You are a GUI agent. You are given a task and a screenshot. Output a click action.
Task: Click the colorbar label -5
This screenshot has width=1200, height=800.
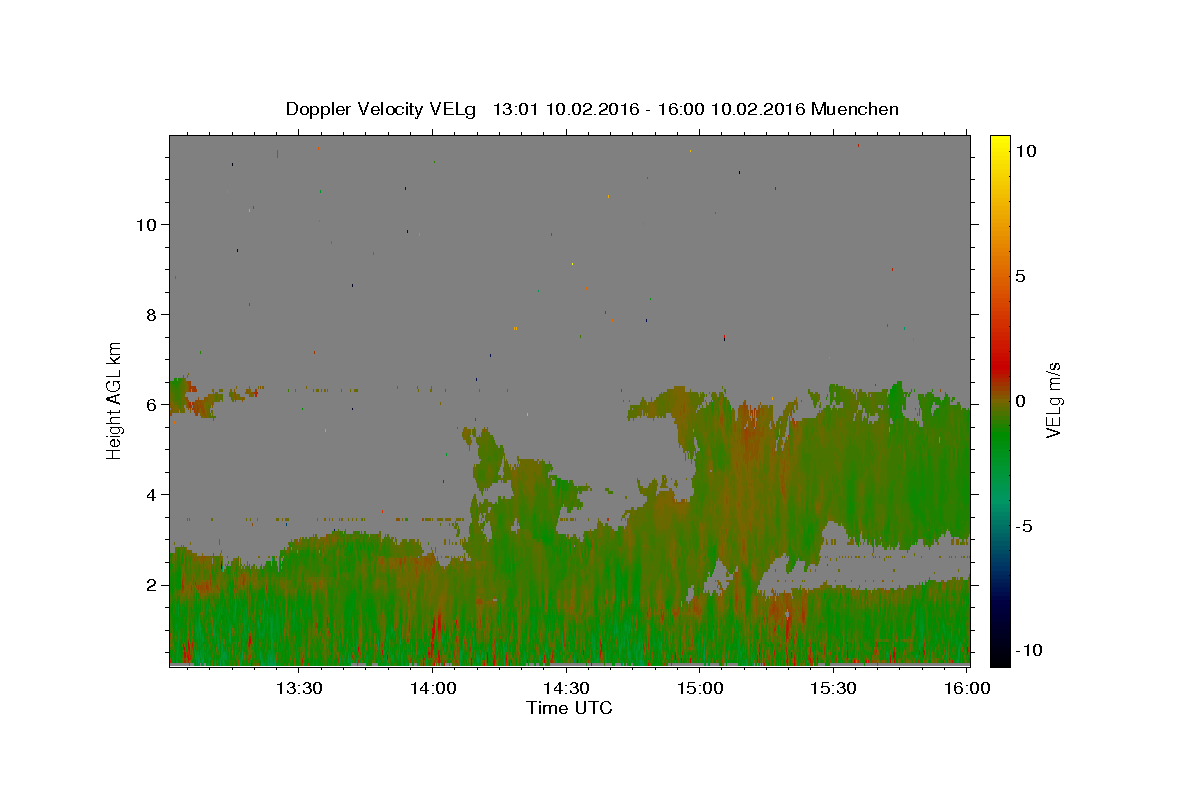coord(1024,526)
